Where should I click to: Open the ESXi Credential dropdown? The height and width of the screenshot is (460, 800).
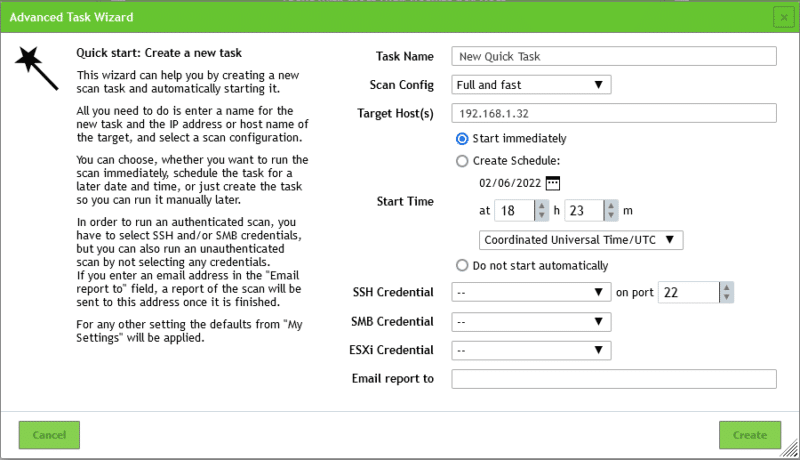click(531, 350)
